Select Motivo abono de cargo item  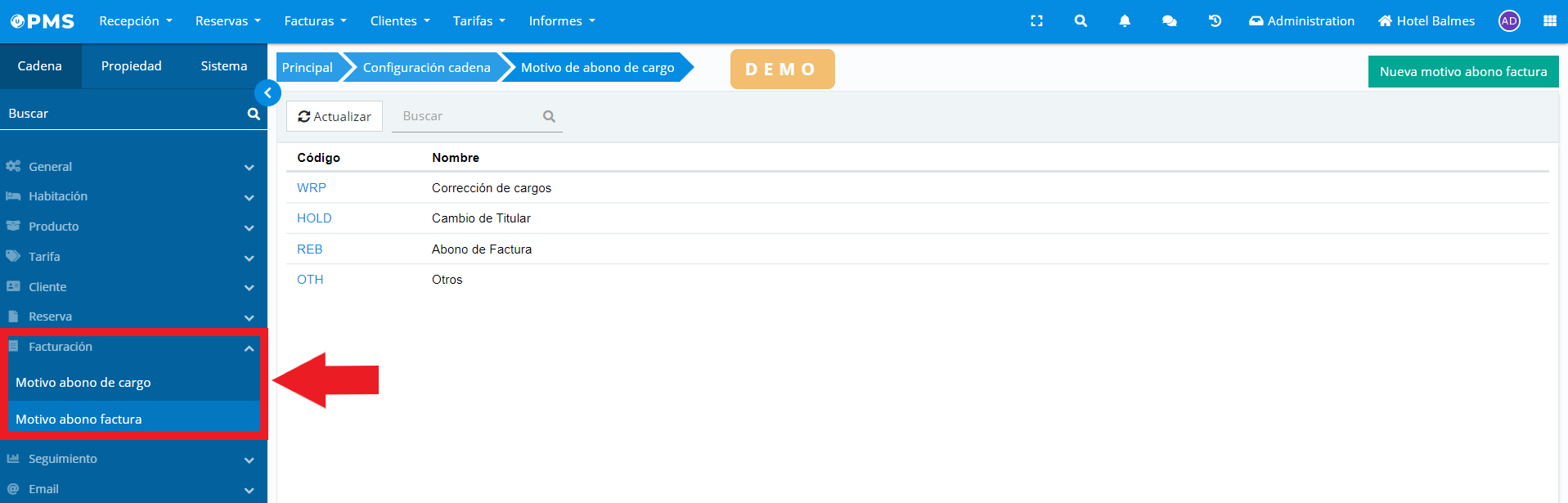83,383
